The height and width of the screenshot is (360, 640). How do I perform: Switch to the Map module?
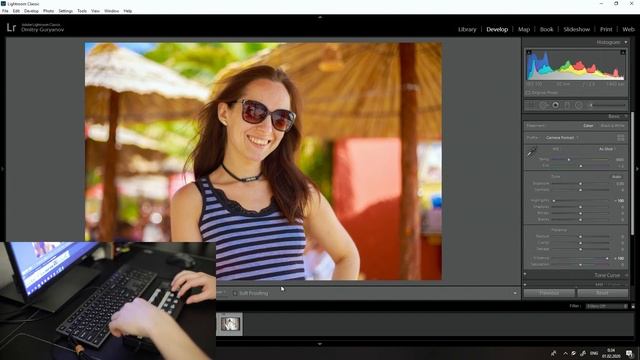coord(524,29)
